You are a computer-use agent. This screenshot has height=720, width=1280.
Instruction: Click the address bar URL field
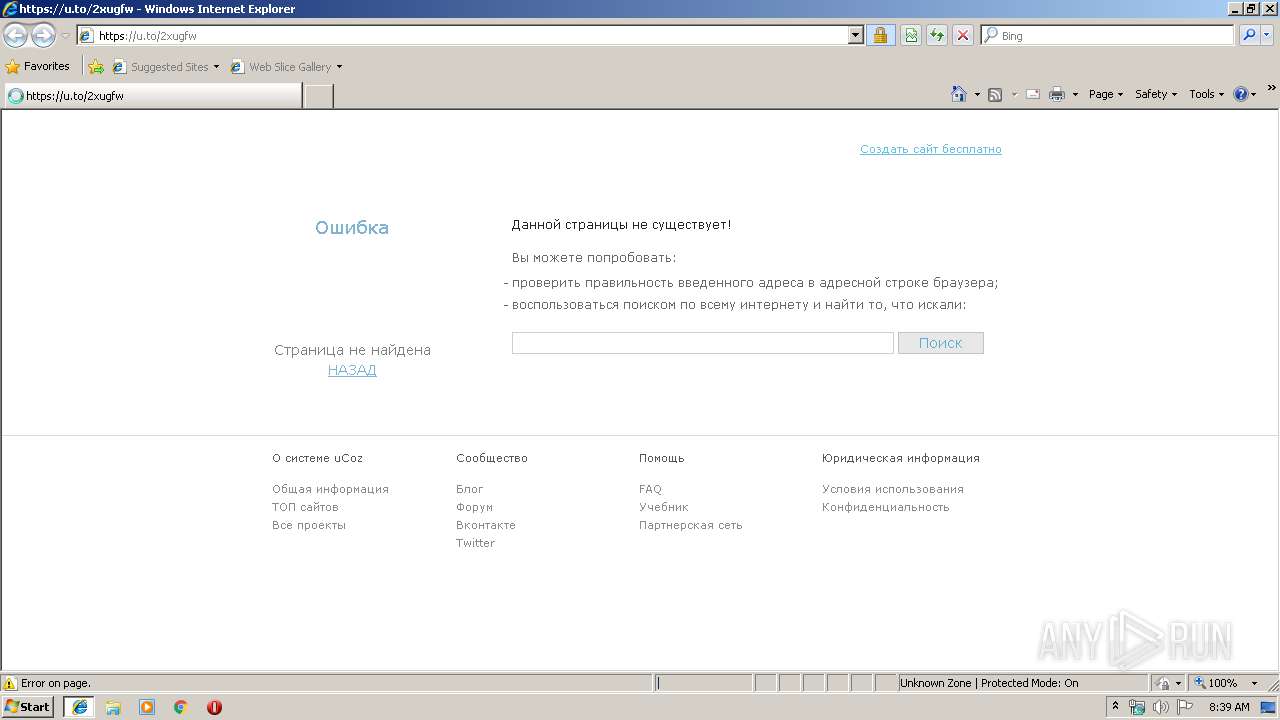click(x=462, y=35)
